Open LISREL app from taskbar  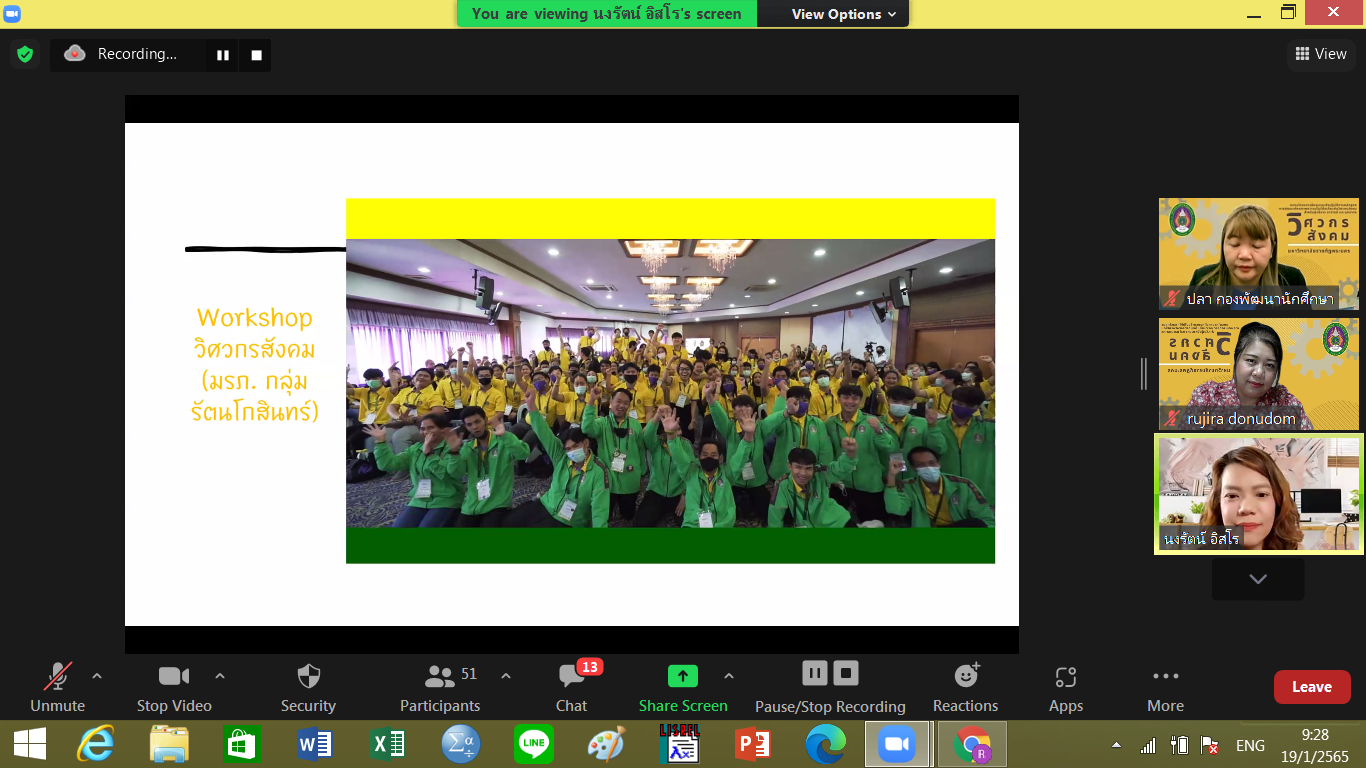pos(680,744)
